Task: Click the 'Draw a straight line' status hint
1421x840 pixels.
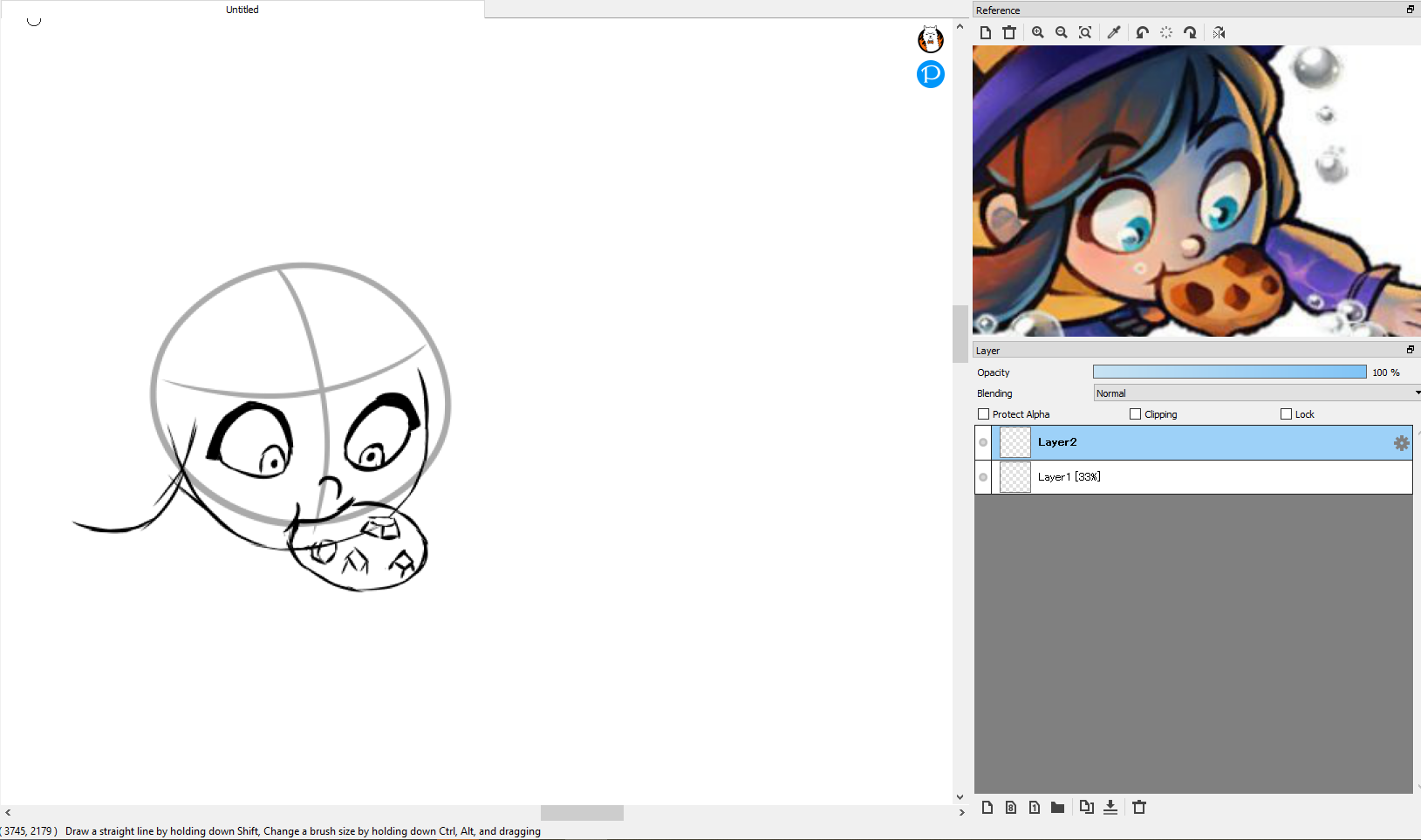Action: 303,831
